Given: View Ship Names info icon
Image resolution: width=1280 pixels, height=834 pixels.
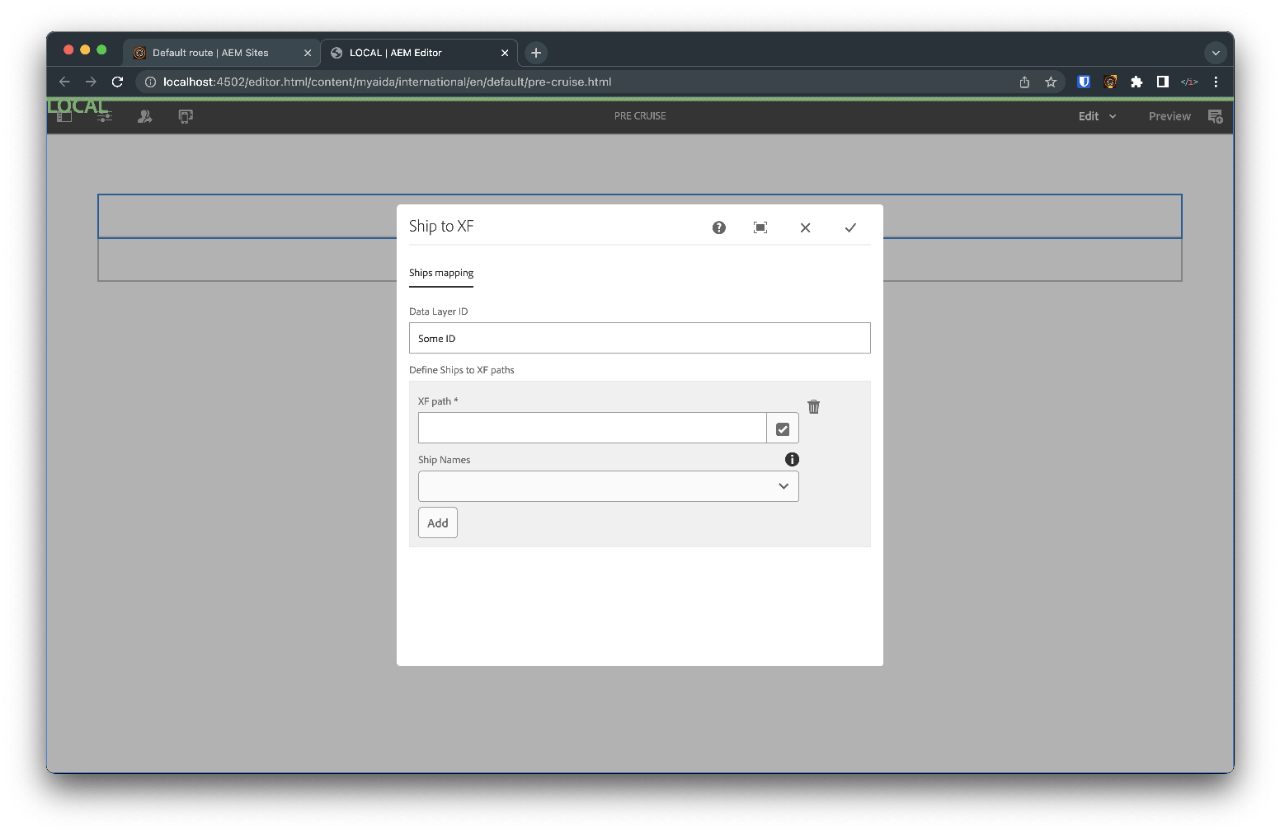Looking at the screenshot, I should click(792, 459).
